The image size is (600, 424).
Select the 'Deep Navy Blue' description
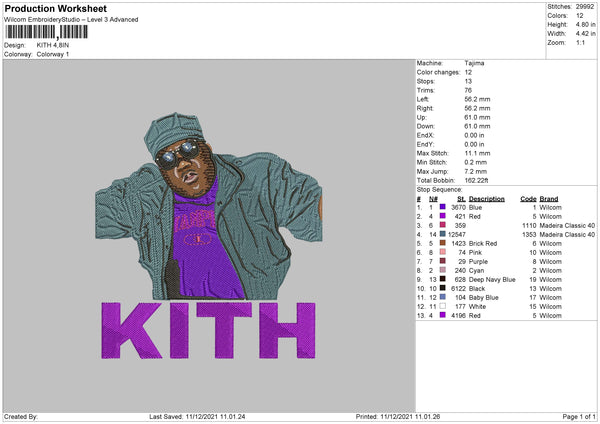click(492, 279)
